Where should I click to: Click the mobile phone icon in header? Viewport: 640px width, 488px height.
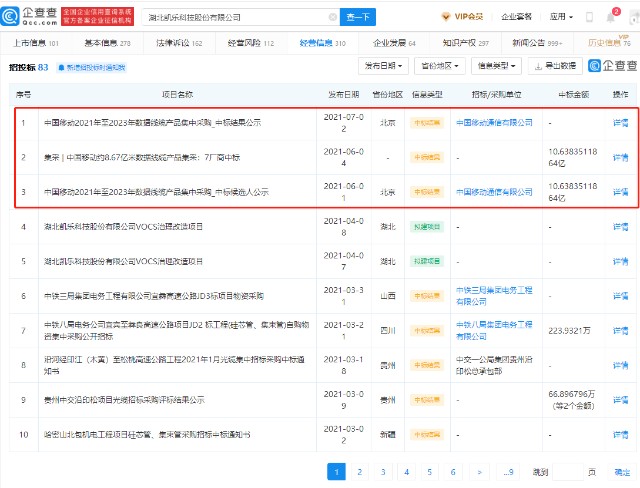pyautogui.click(x=591, y=17)
